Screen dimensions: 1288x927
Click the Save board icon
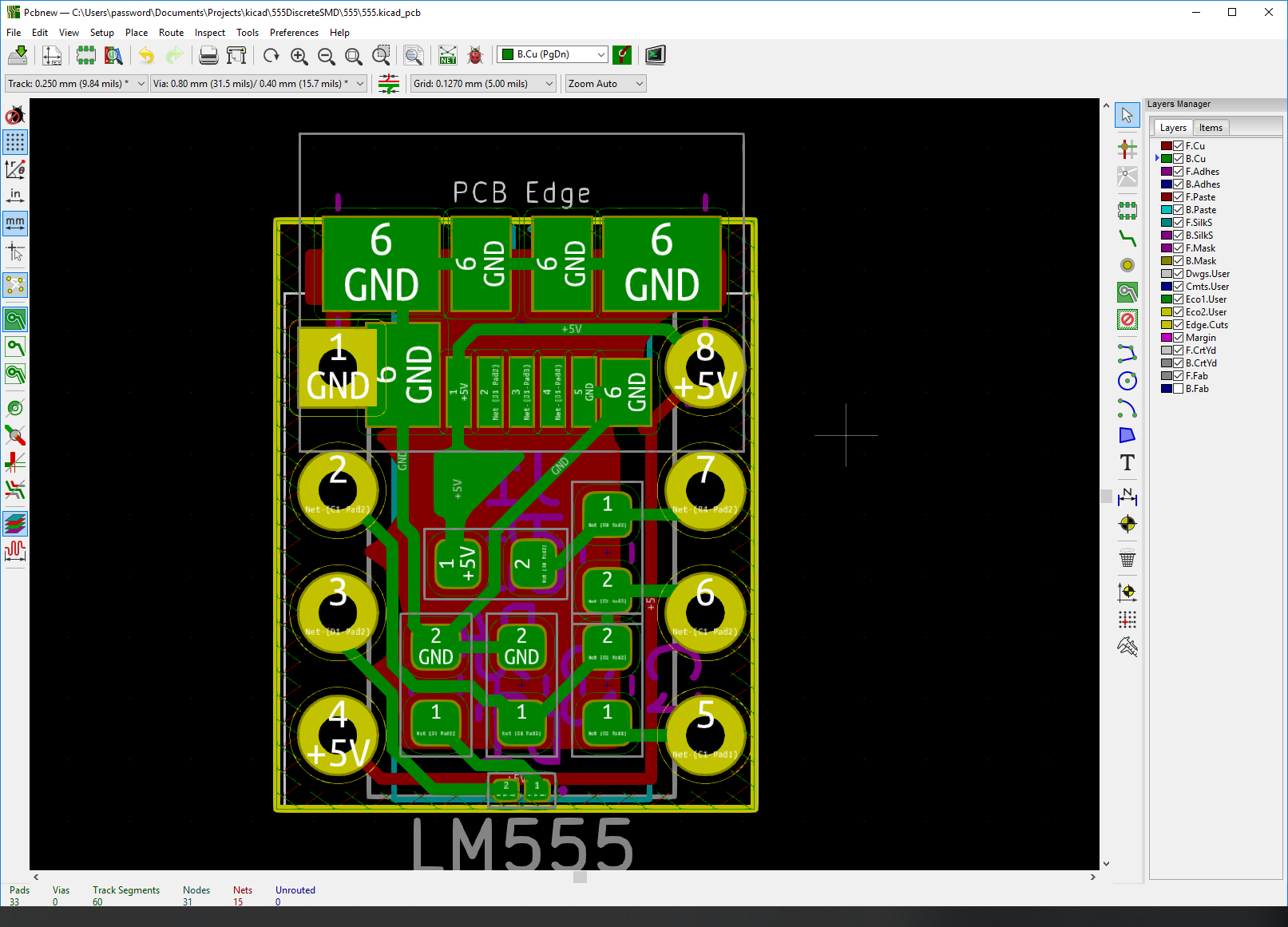(18, 55)
